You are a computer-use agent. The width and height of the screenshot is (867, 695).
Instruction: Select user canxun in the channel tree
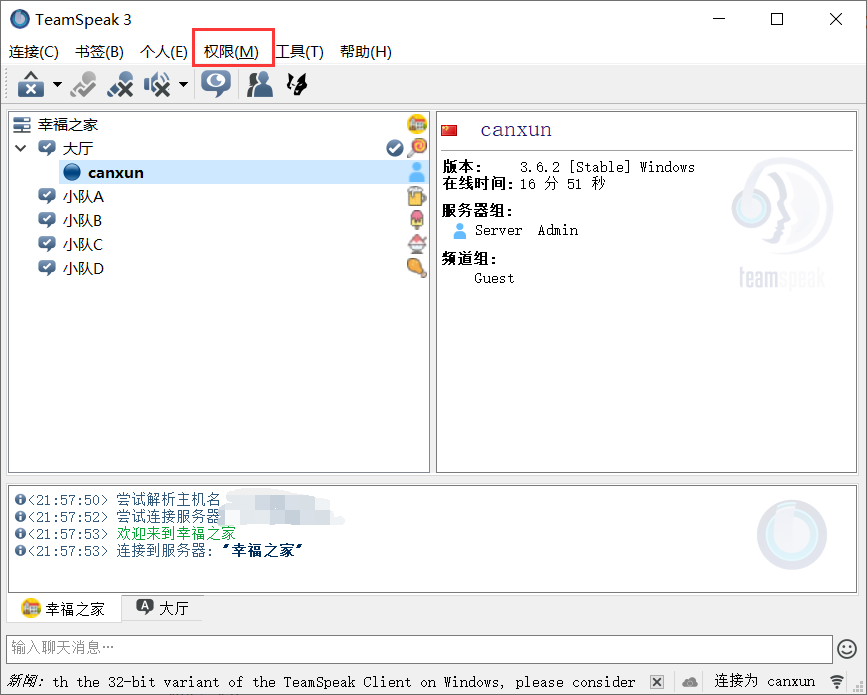116,173
